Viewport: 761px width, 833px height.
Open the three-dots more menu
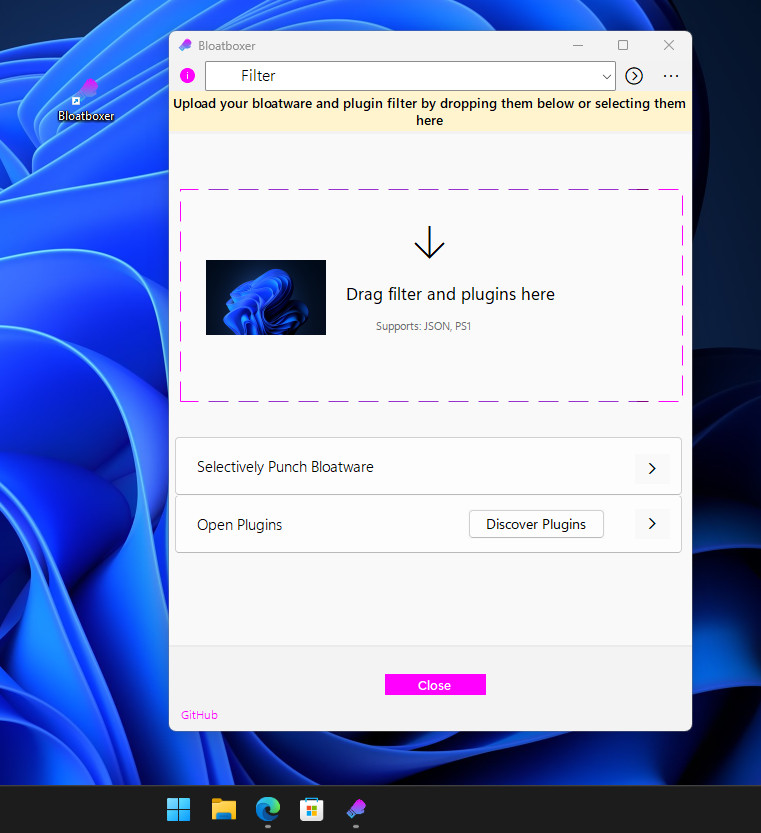click(x=671, y=76)
